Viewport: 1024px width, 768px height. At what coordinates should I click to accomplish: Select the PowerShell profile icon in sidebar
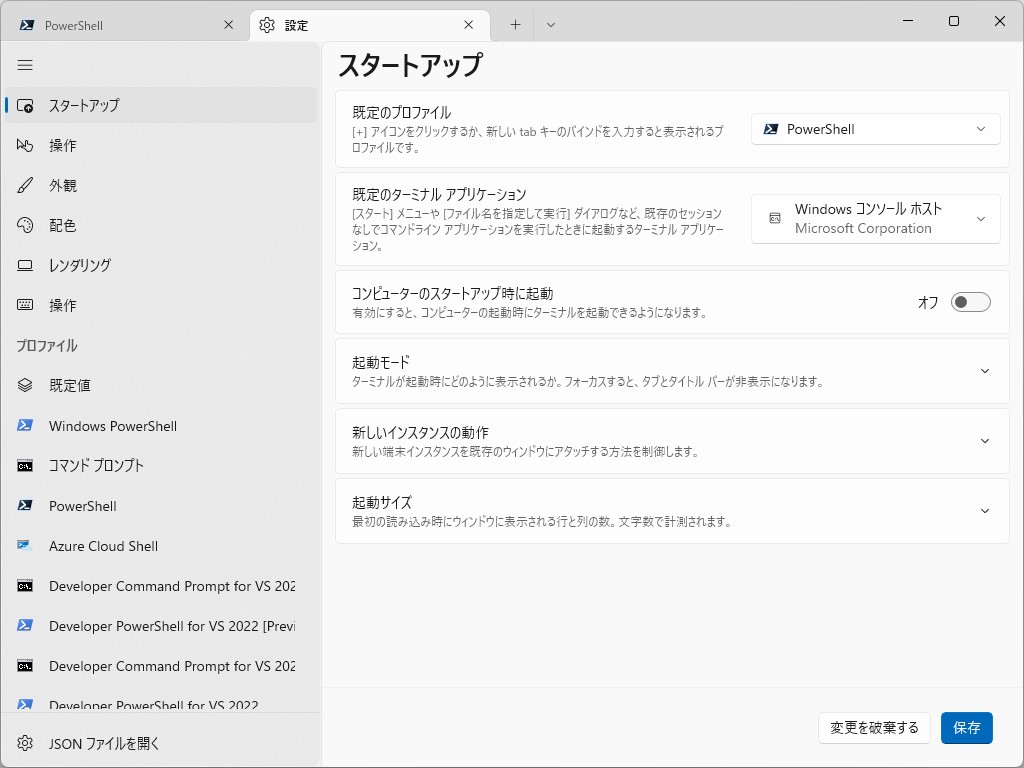coord(27,506)
